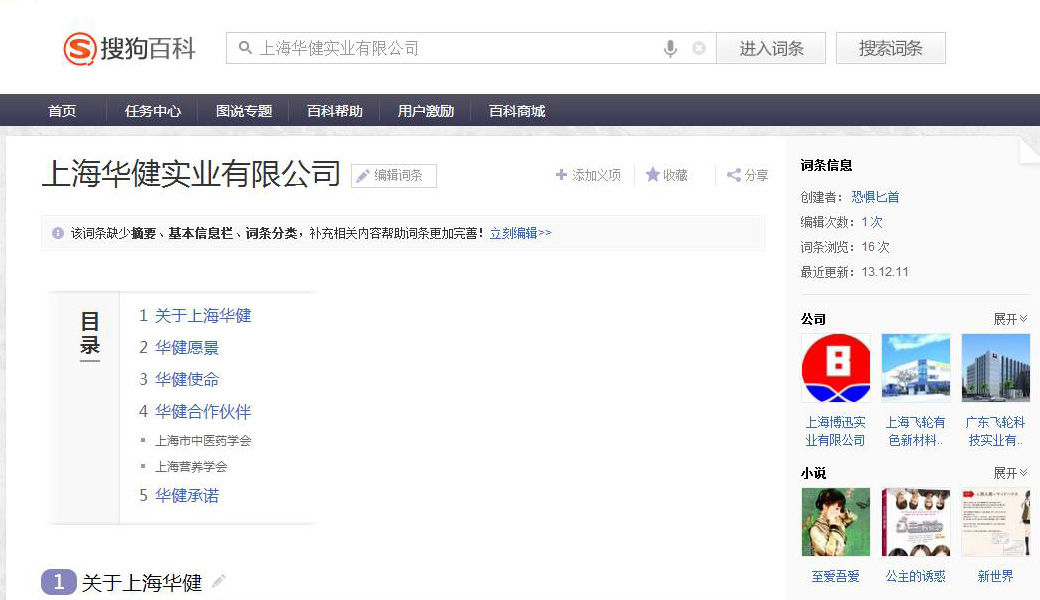Click the 编辑词条 button
The height and width of the screenshot is (600, 1040).
pyautogui.click(x=394, y=176)
